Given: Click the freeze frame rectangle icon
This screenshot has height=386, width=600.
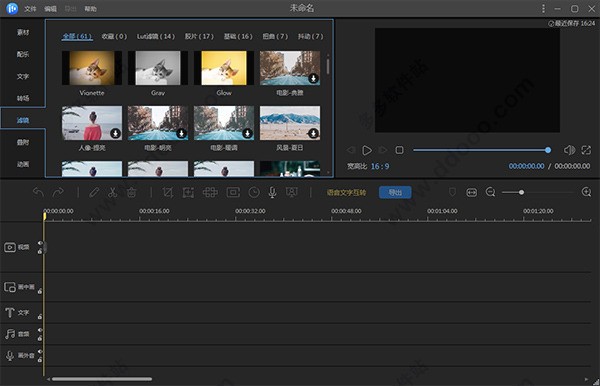Looking at the screenshot, I should click(233, 192).
